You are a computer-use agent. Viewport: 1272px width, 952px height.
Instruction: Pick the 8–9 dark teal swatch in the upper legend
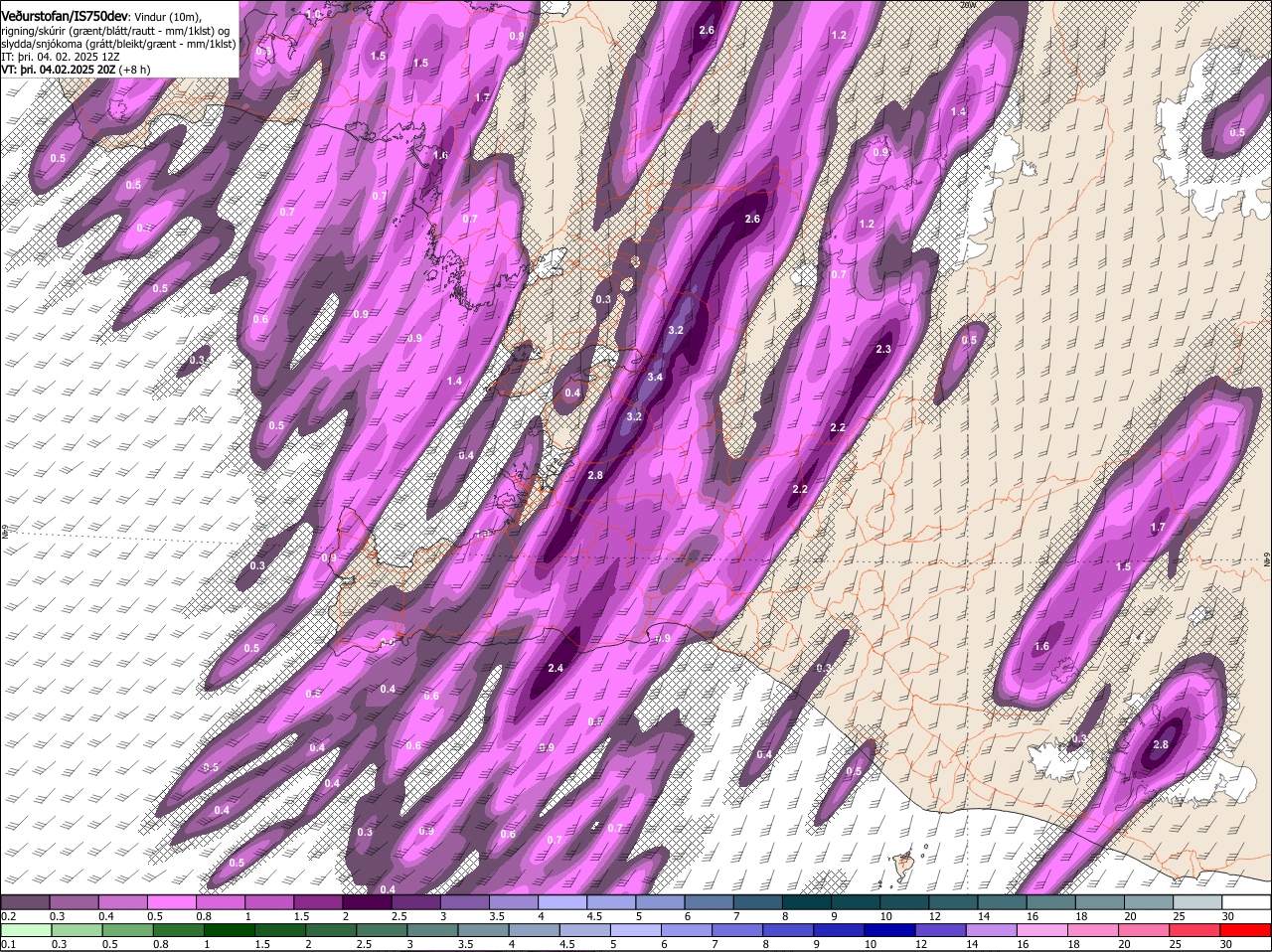[x=809, y=902]
